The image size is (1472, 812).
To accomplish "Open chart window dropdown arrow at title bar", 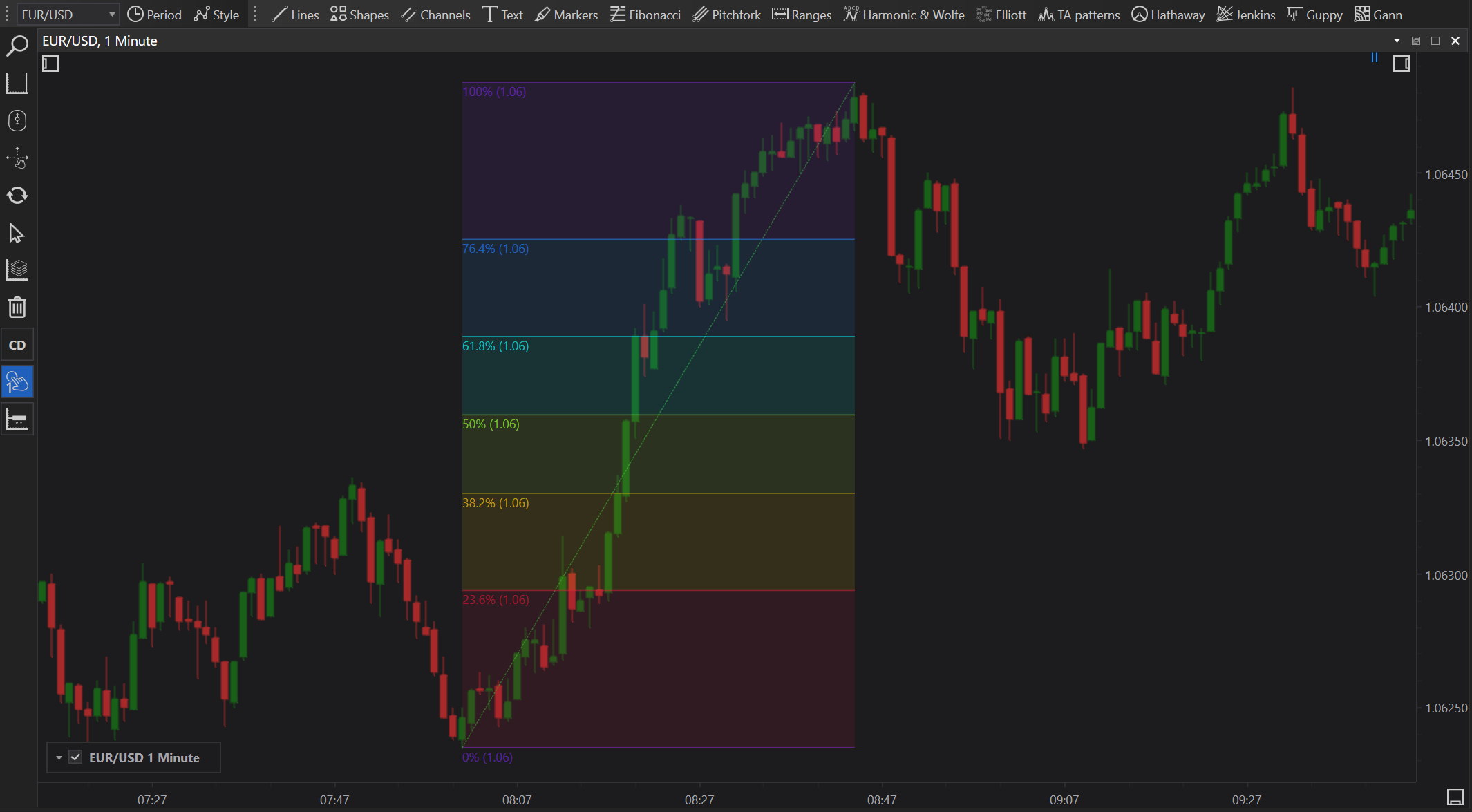I will point(1397,41).
